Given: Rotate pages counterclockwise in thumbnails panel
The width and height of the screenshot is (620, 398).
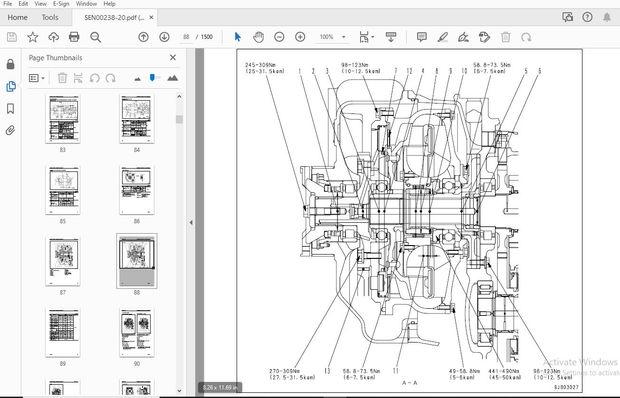Looking at the screenshot, I should coord(95,78).
